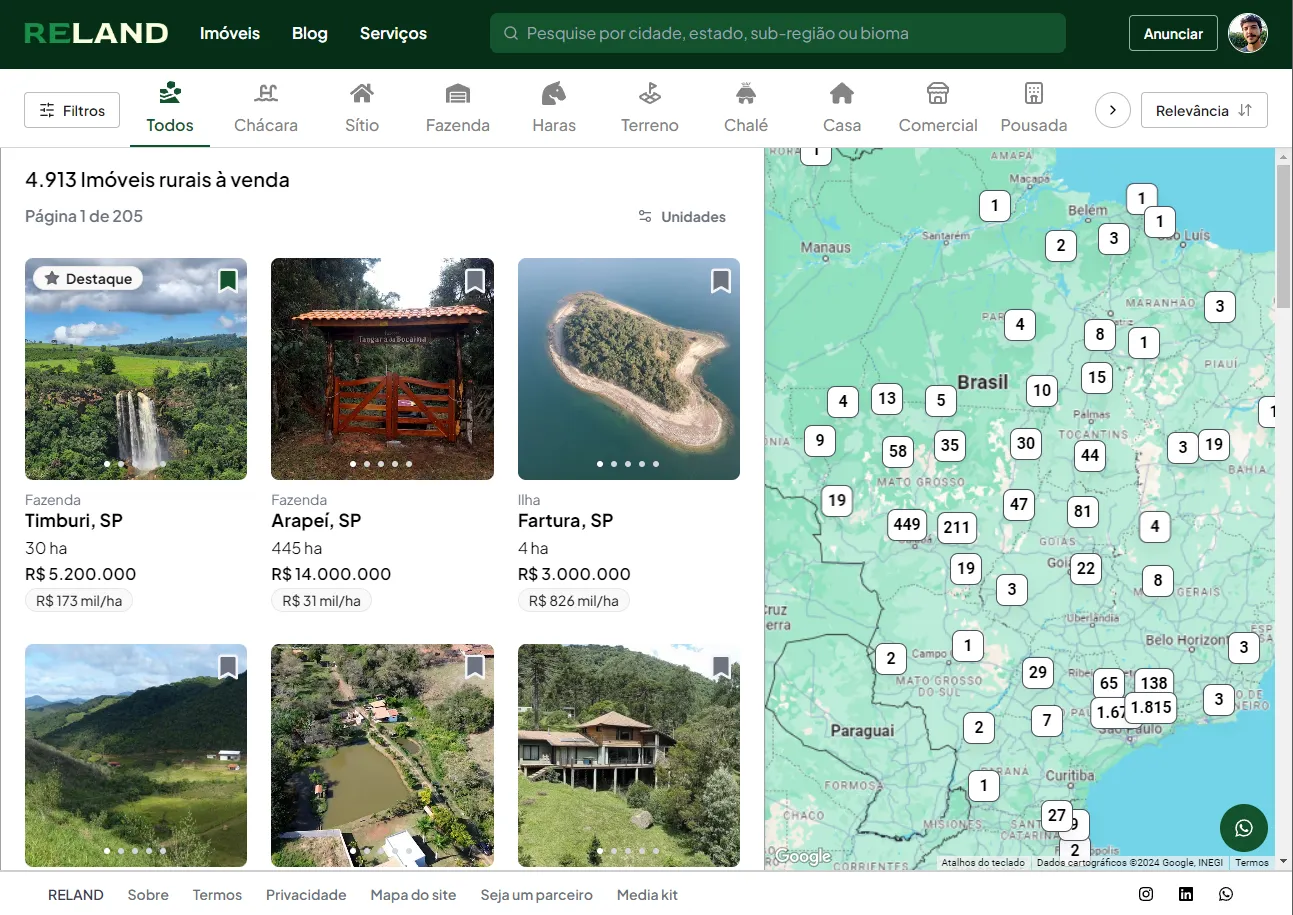Viewport: 1293px width, 915px height.
Task: Select the Casa category
Action: pos(842,108)
